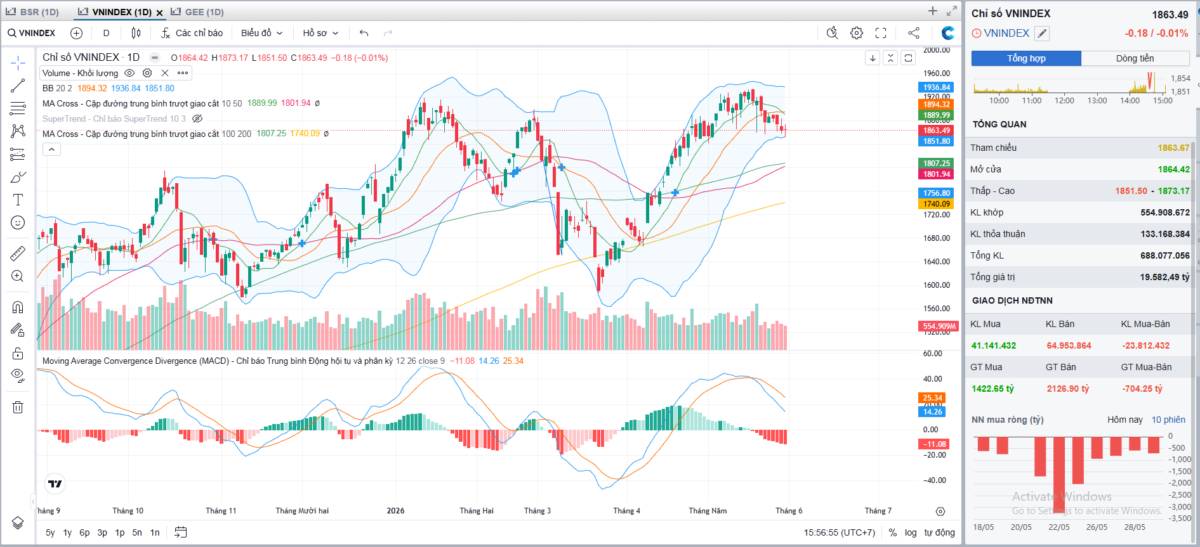The width and height of the screenshot is (1200, 547).
Task: Open go to date calendar icon
Action: click(180, 532)
